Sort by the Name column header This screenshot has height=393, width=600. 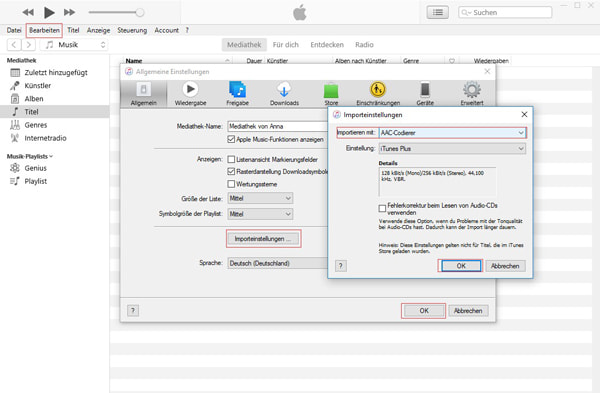(x=134, y=61)
